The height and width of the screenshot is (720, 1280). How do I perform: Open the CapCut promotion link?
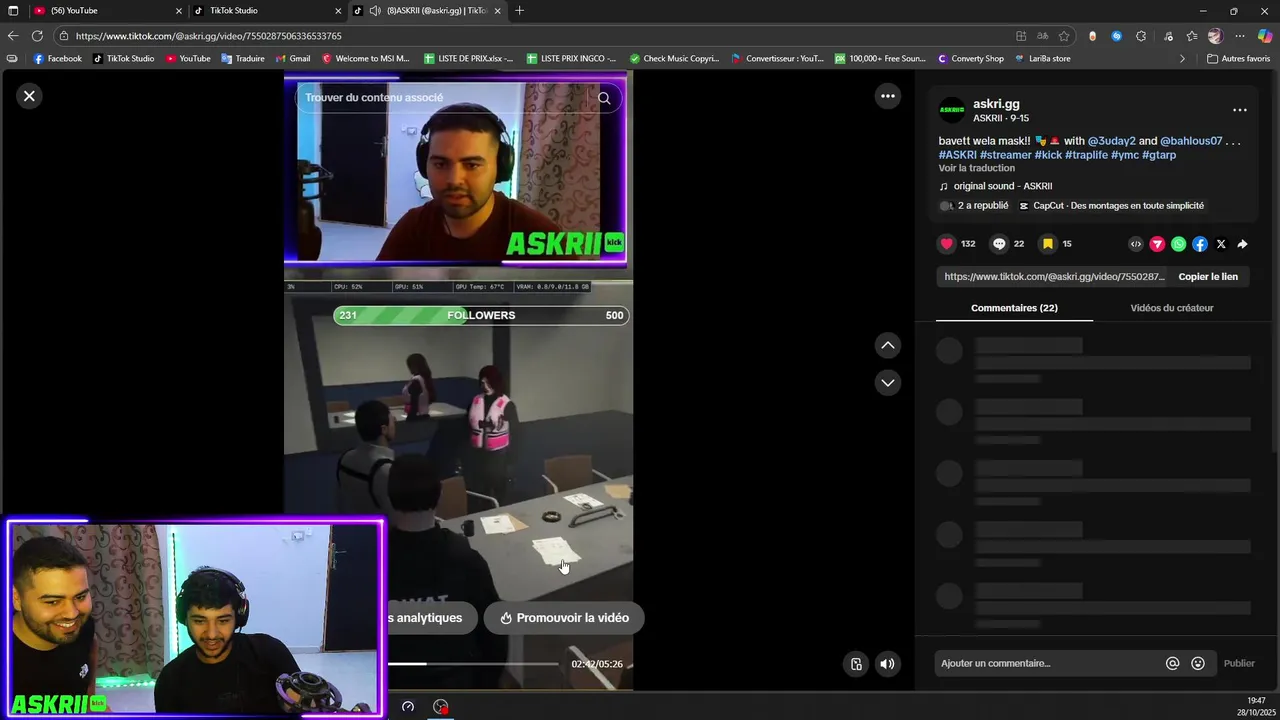1111,206
